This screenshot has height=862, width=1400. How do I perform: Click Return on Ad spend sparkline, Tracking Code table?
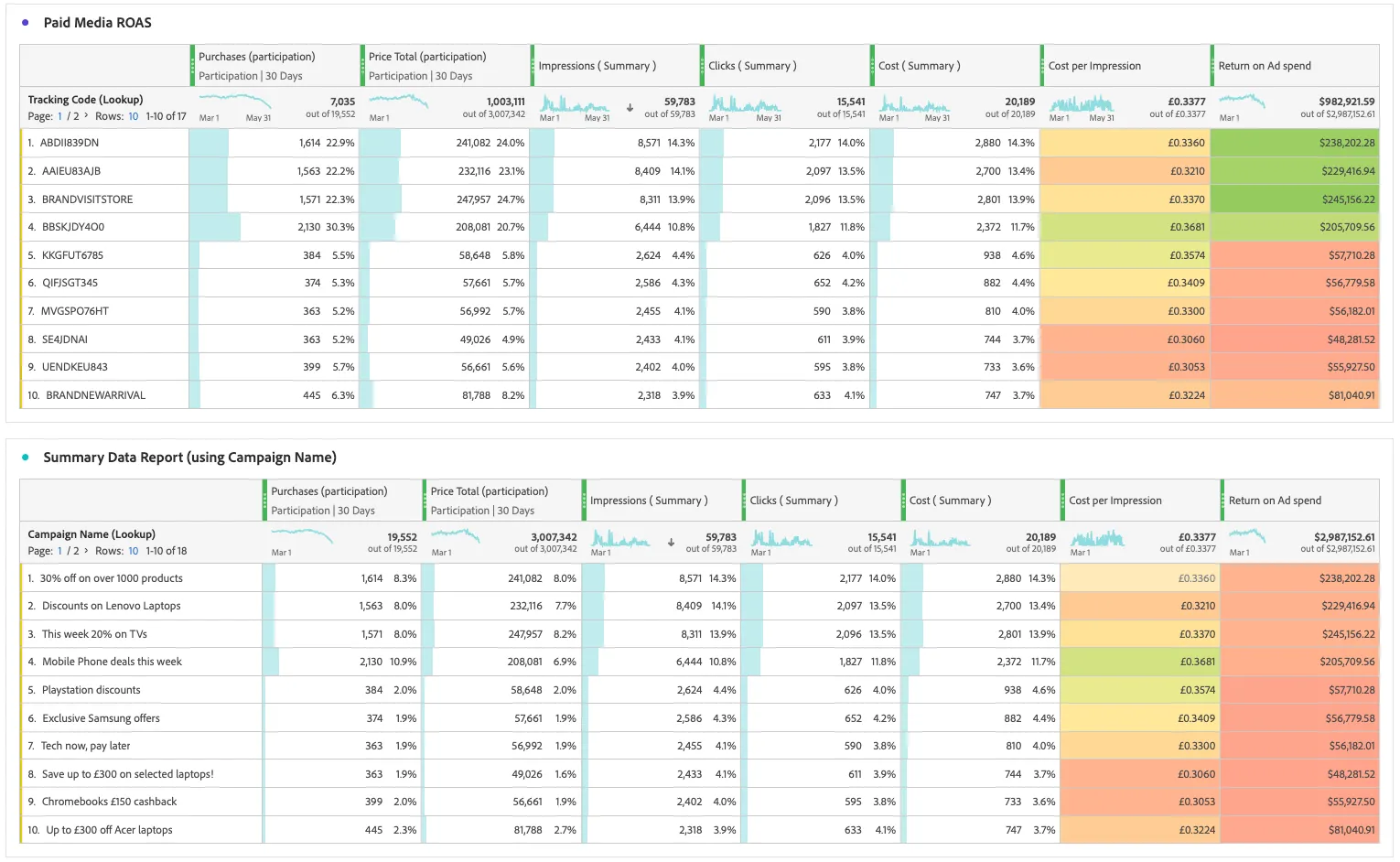click(1242, 100)
